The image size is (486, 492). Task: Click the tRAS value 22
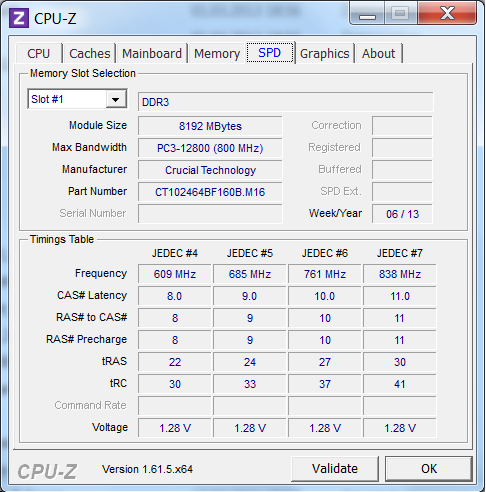pyautogui.click(x=175, y=362)
